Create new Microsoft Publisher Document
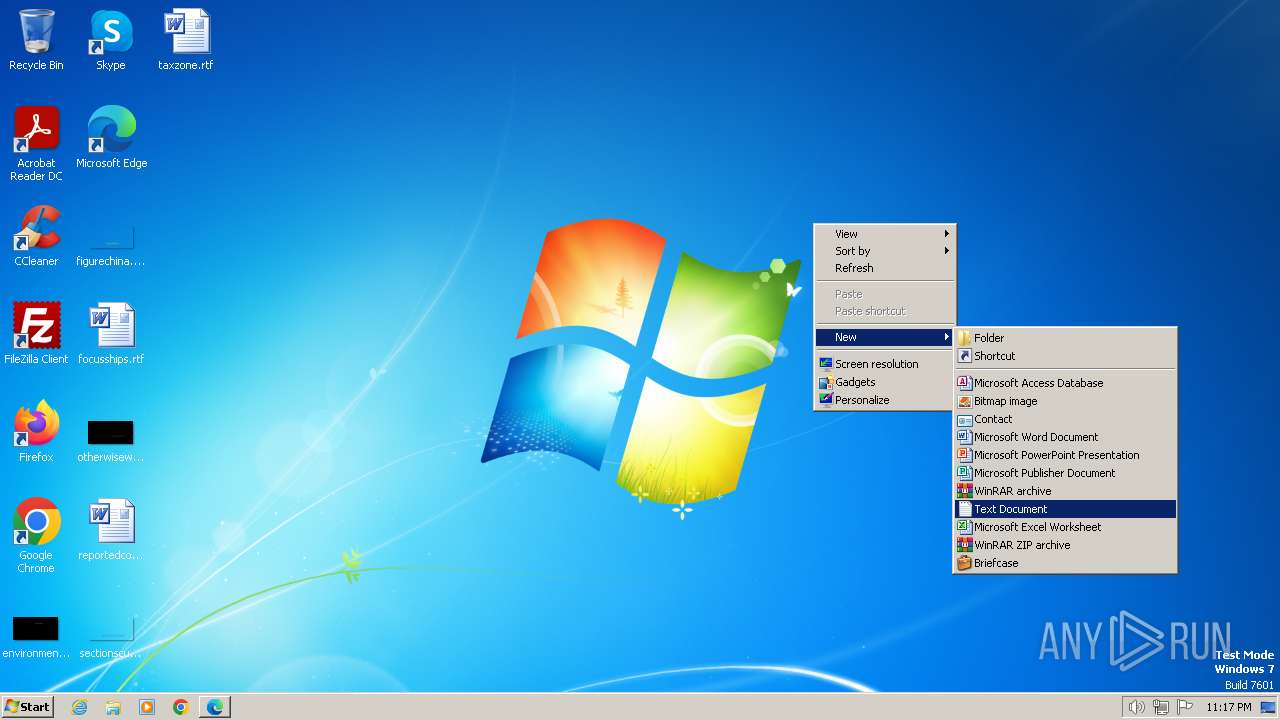The height and width of the screenshot is (720, 1280). pyautogui.click(x=1065, y=473)
